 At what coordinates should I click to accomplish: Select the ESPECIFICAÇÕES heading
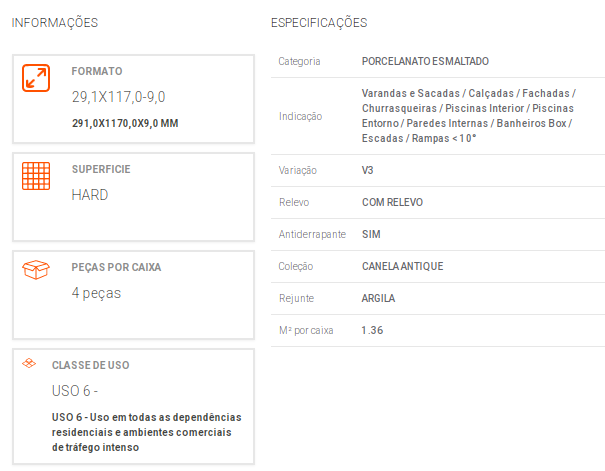[x=319, y=22]
